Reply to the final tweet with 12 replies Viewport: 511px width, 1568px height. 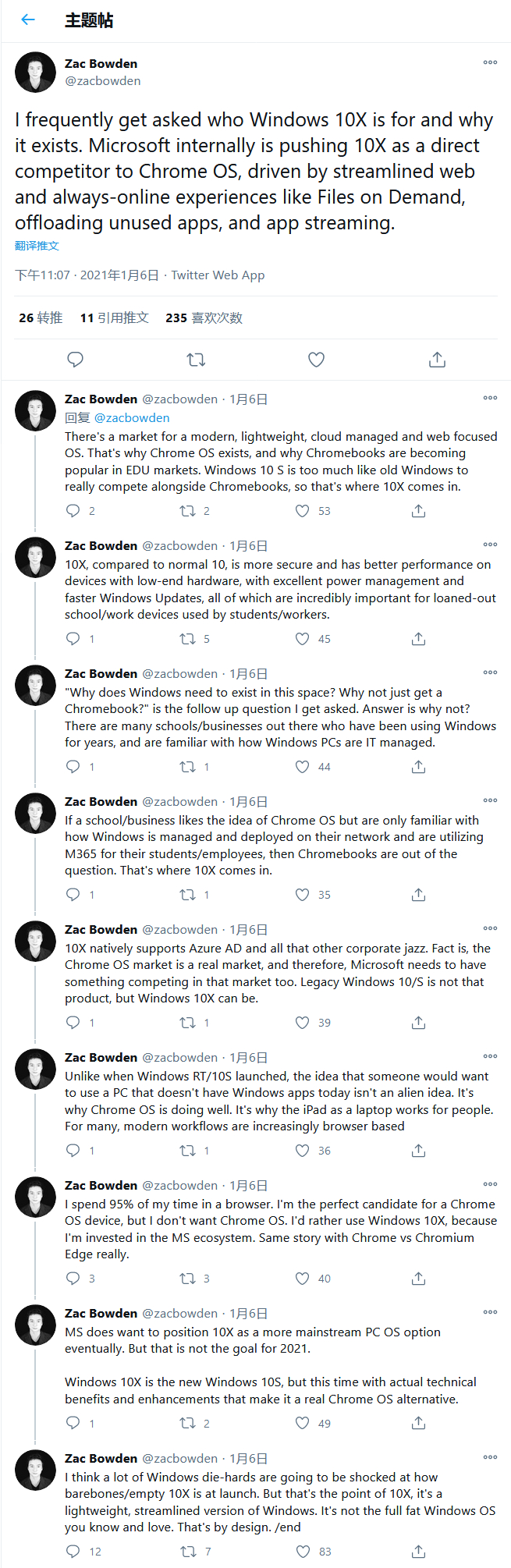point(73,1552)
